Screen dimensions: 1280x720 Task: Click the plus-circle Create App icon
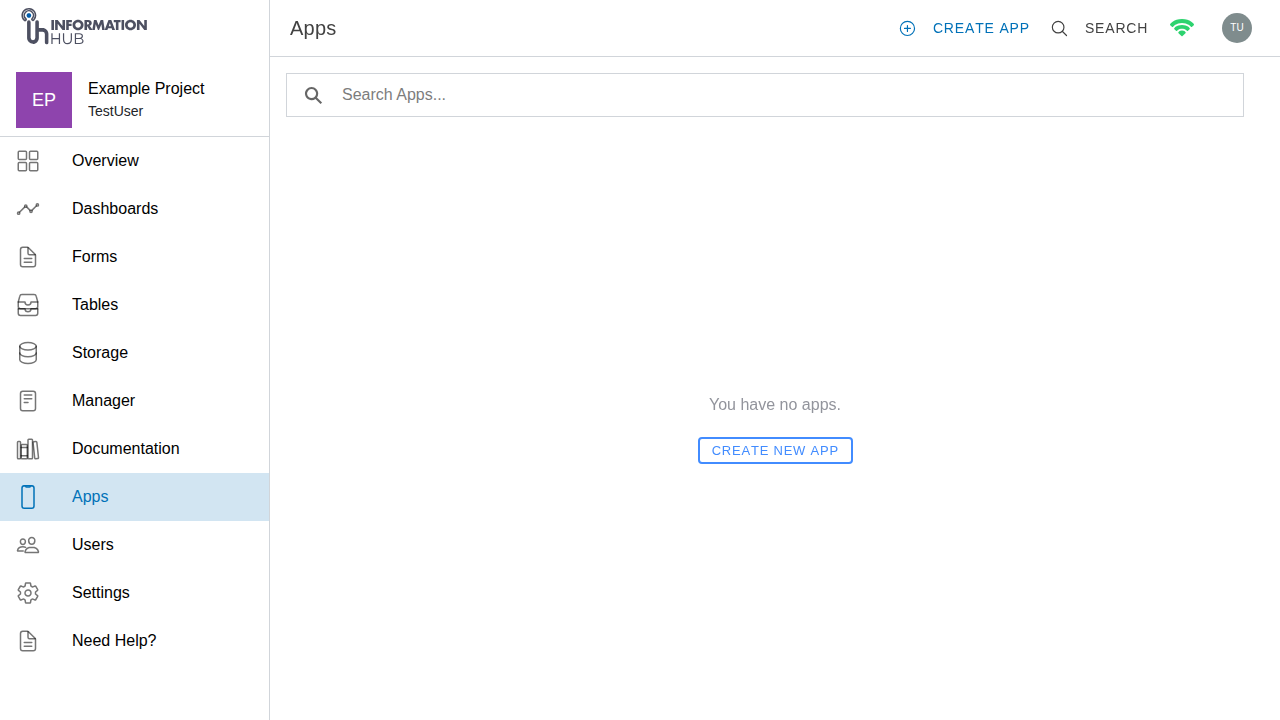click(x=907, y=28)
